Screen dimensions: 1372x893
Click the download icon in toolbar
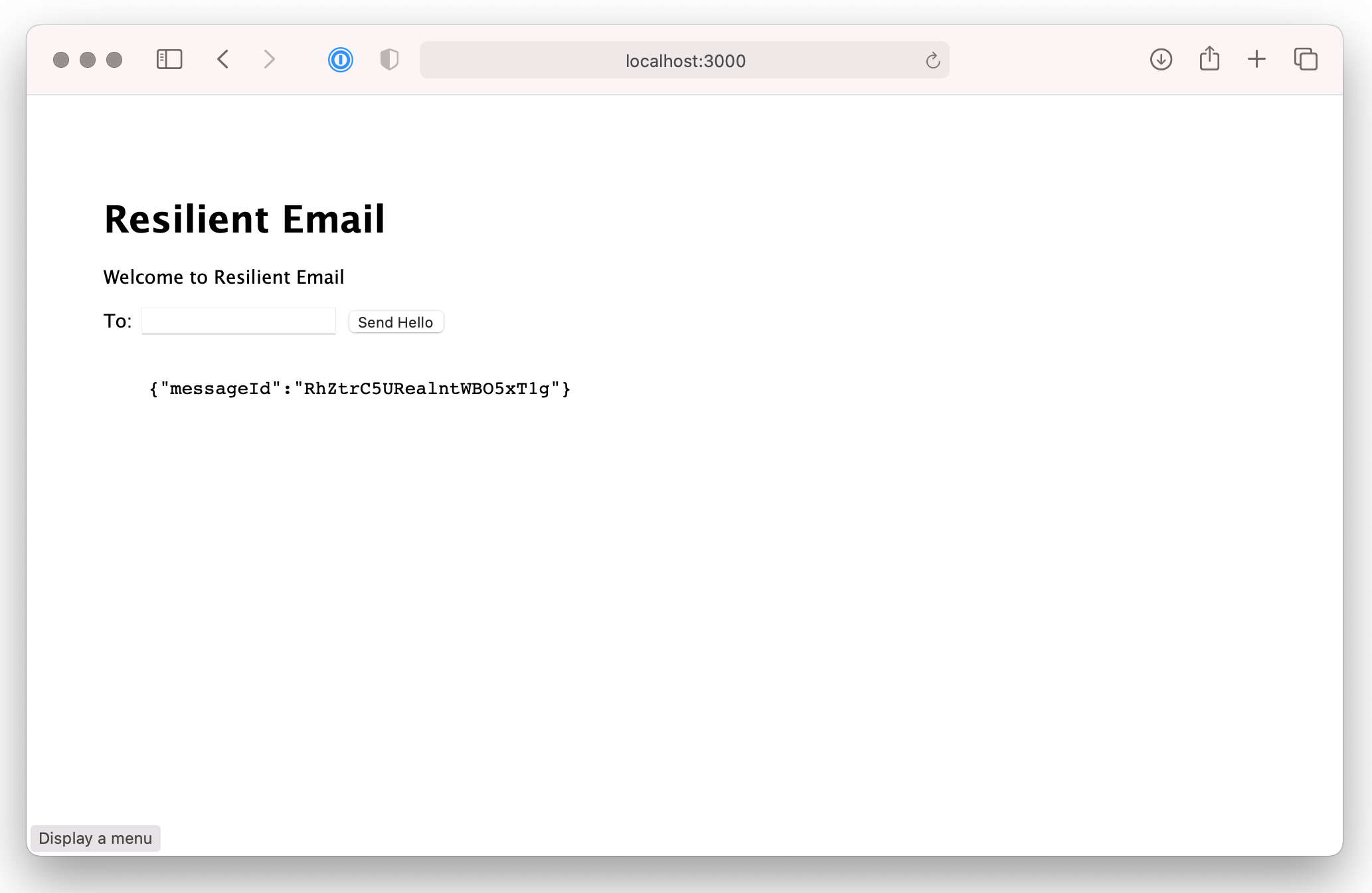tap(1160, 59)
